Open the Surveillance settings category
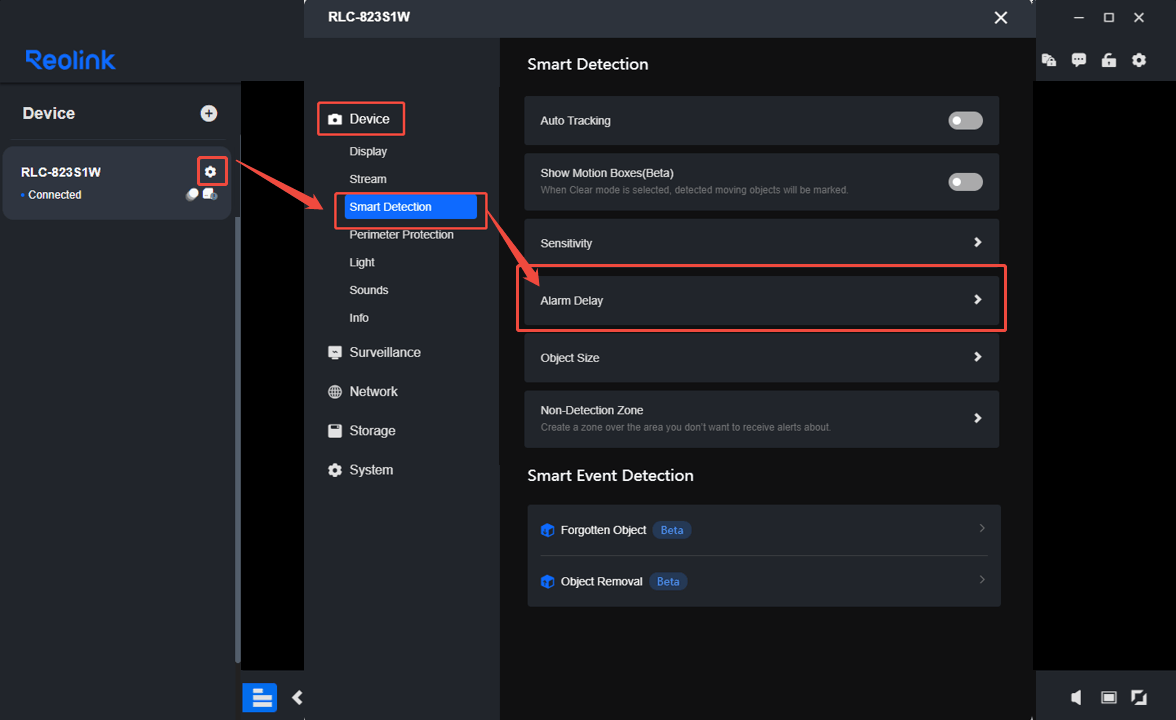This screenshot has width=1176, height=720. tap(374, 352)
